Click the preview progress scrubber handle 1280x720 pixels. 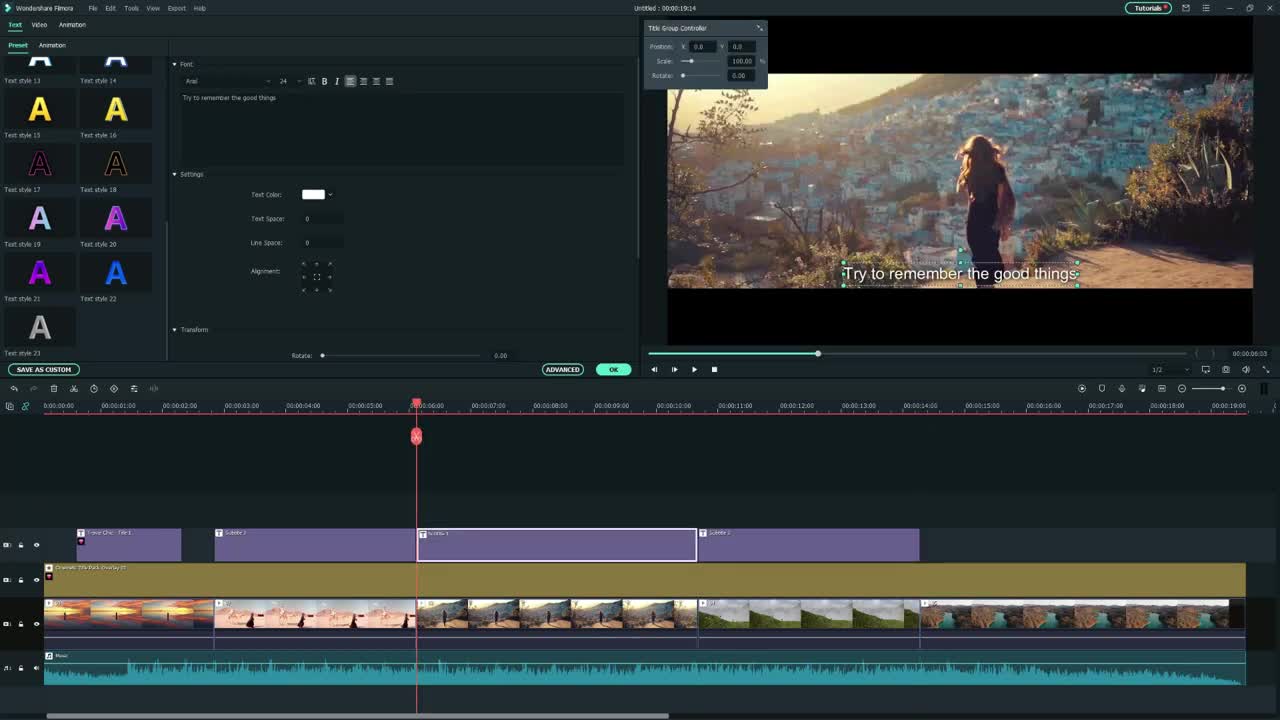click(818, 353)
